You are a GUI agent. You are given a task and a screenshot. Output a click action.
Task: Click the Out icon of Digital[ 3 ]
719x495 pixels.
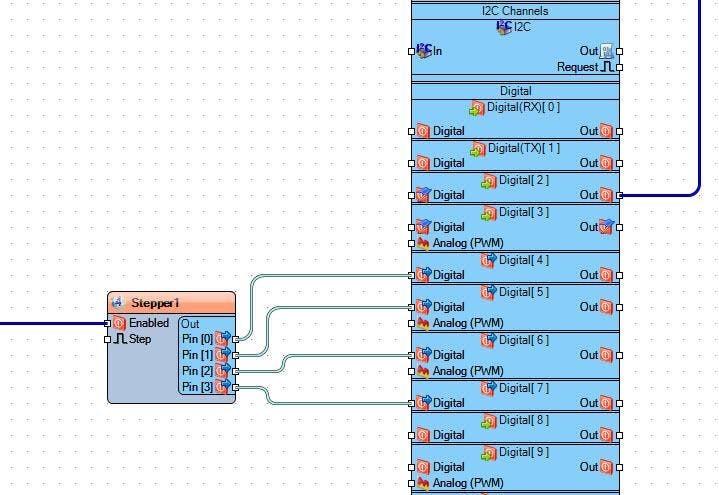pyautogui.click(x=607, y=227)
